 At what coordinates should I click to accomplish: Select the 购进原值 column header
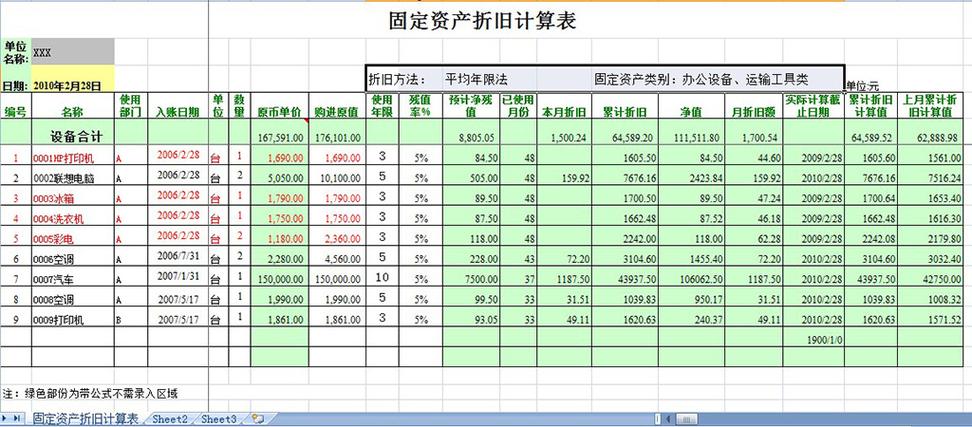[337, 106]
